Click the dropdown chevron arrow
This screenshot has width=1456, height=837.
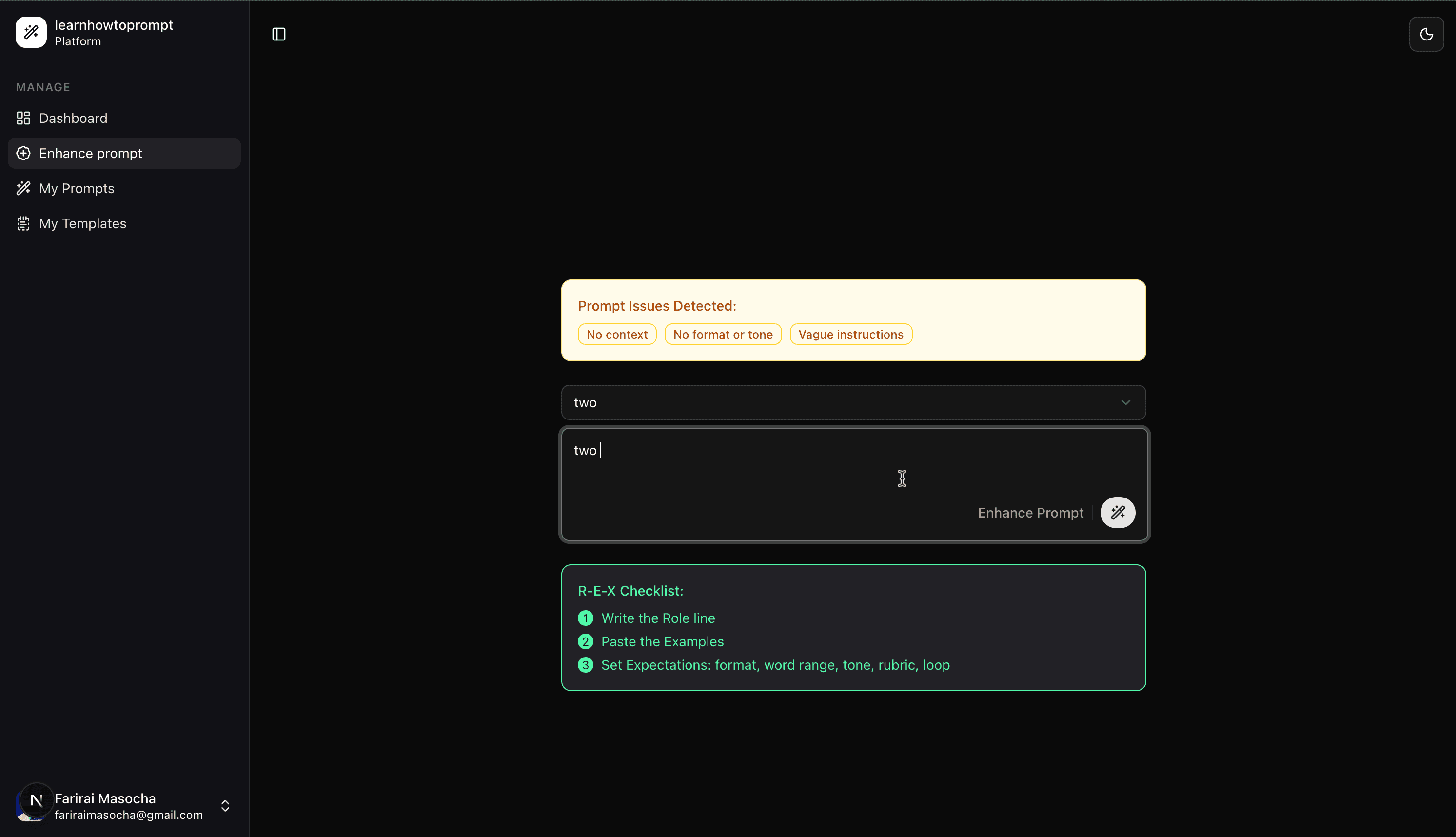[x=1125, y=402]
